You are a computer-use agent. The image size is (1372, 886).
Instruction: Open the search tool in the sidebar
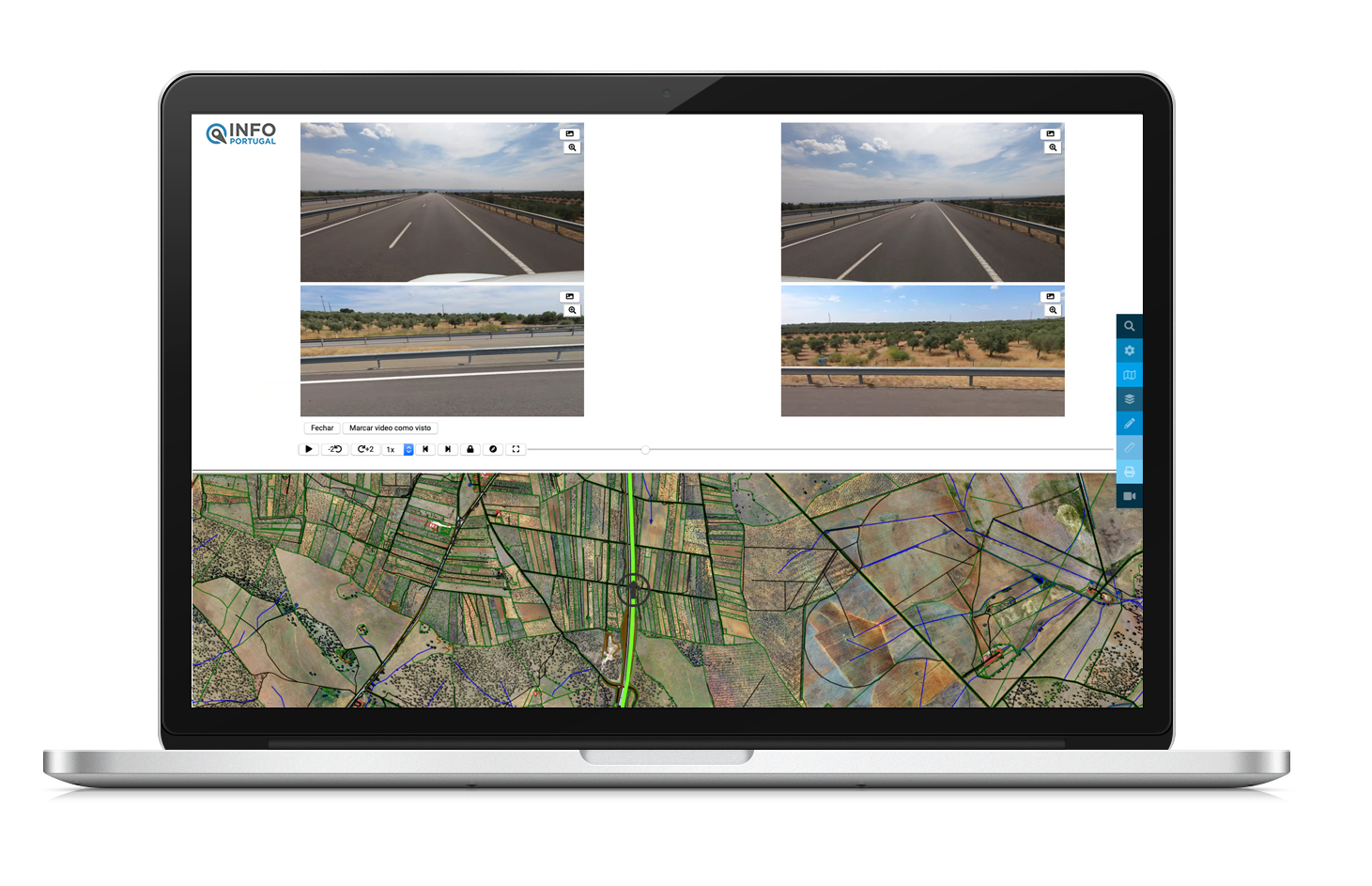(x=1129, y=326)
